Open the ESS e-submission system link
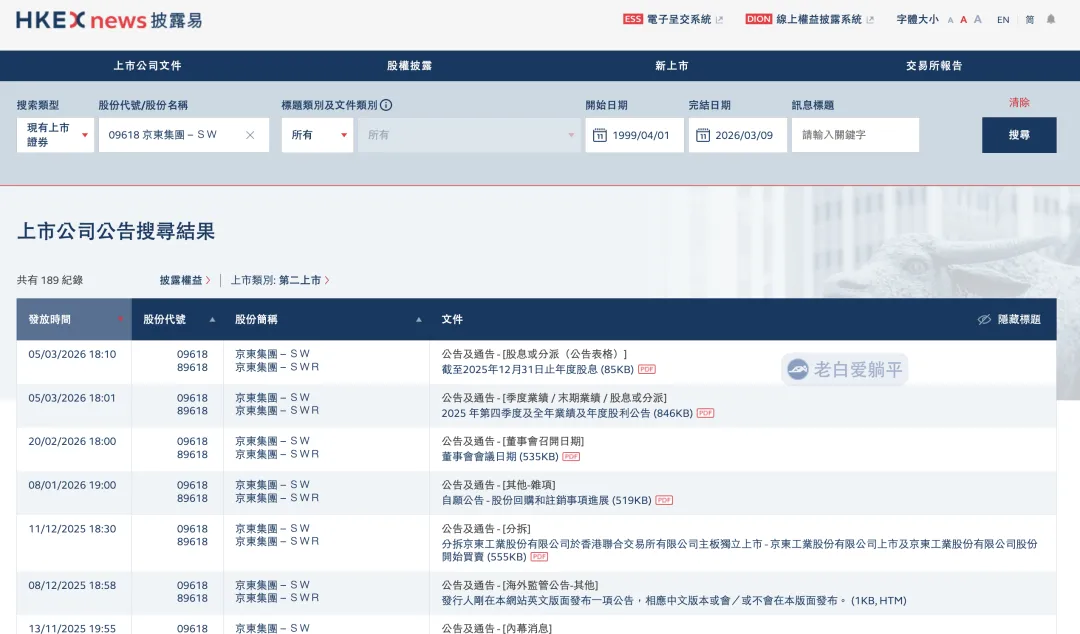The height and width of the screenshot is (634, 1080). pyautogui.click(x=673, y=19)
